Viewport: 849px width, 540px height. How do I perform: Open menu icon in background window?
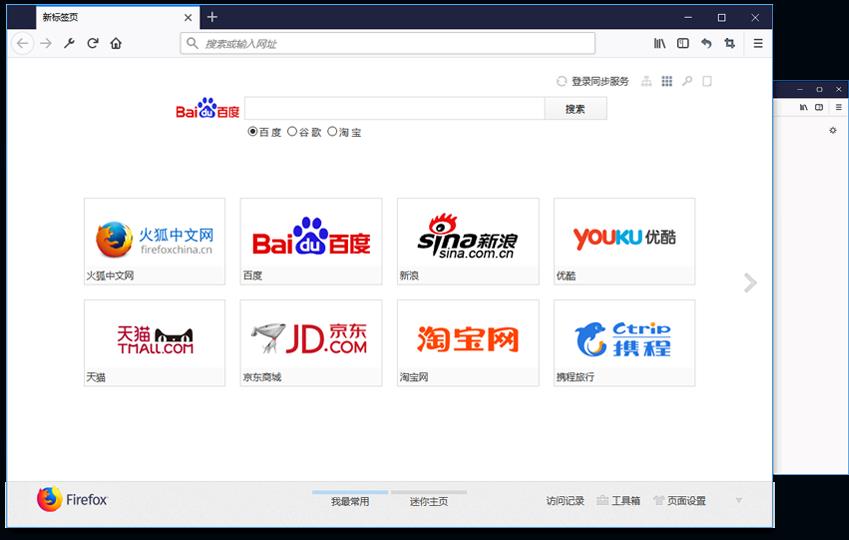[838, 107]
